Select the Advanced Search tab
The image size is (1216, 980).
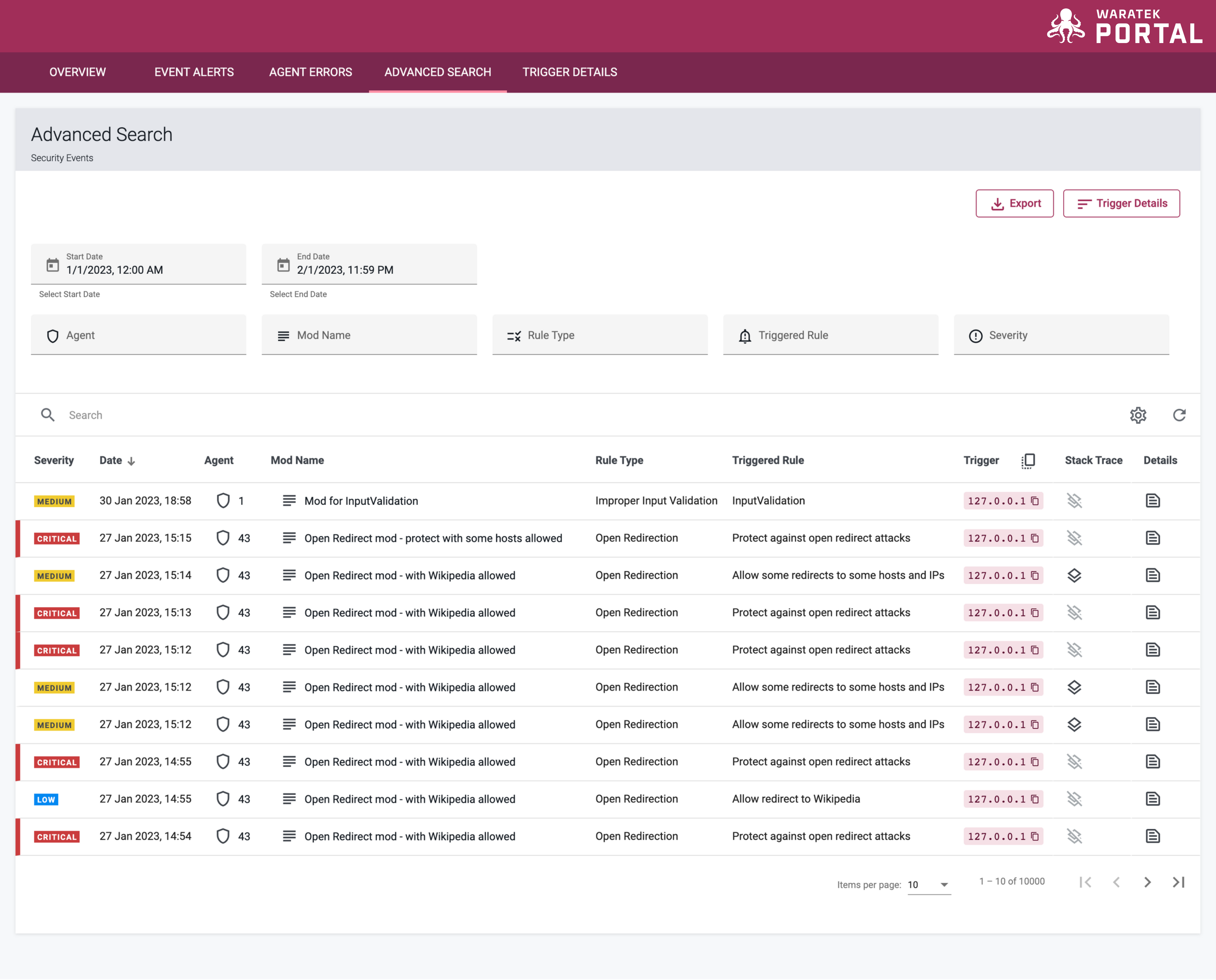(438, 72)
